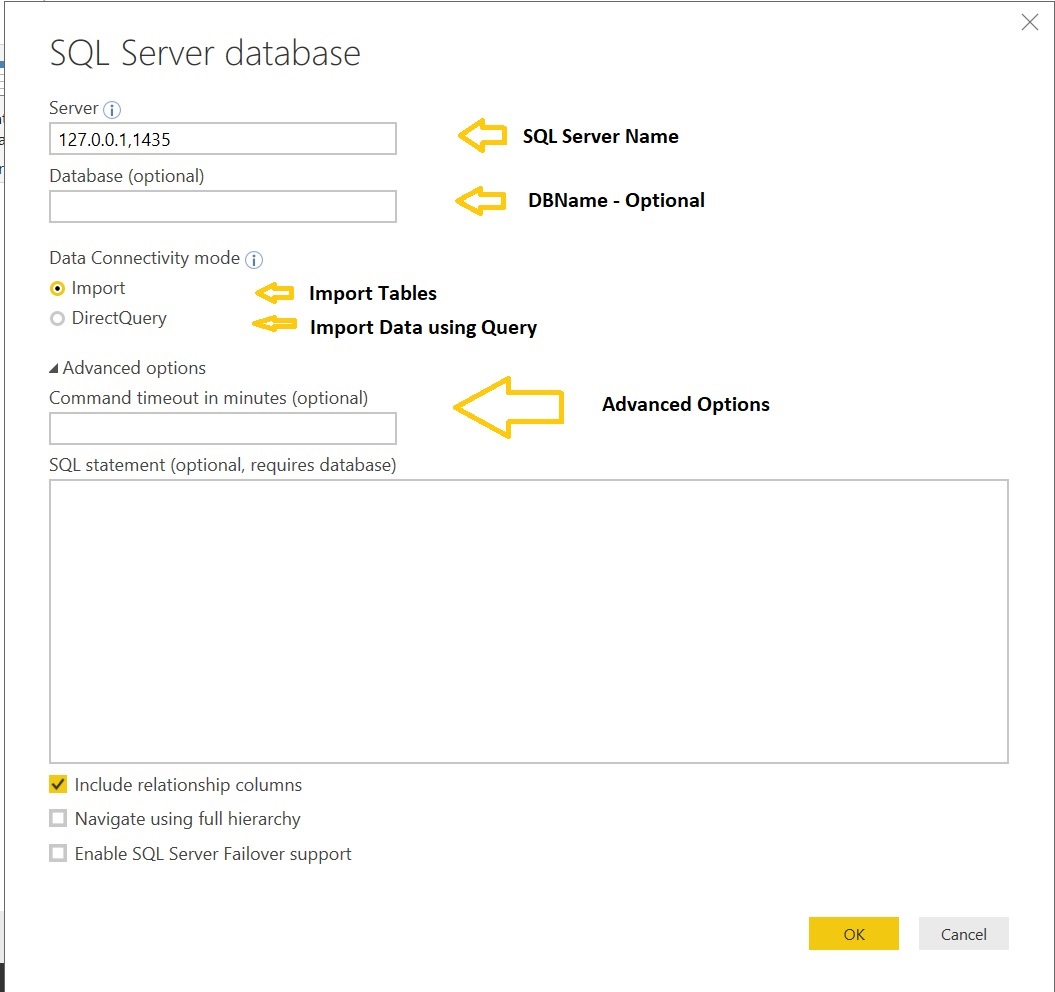This screenshot has width=1055, height=992.
Task: Click the Command timeout in minutes field
Action: click(223, 429)
